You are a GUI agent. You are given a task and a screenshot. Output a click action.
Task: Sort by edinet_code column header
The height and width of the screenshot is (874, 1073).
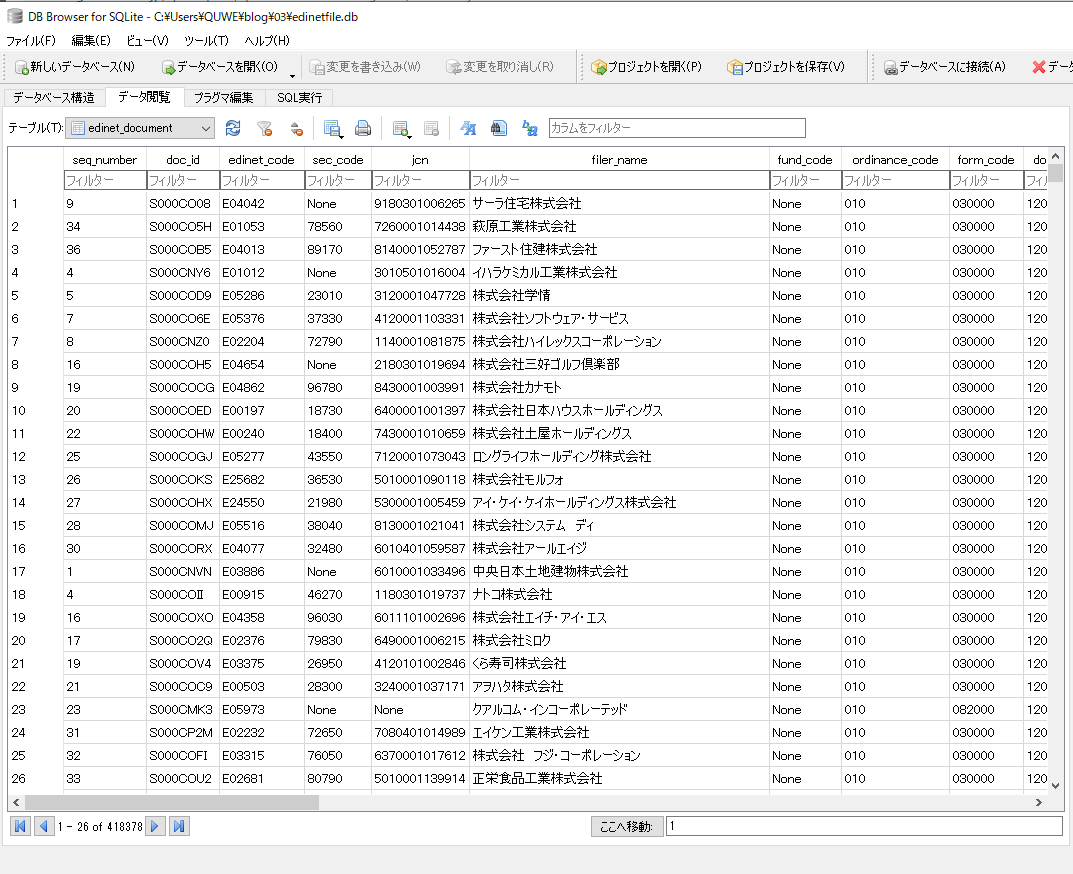(x=261, y=159)
